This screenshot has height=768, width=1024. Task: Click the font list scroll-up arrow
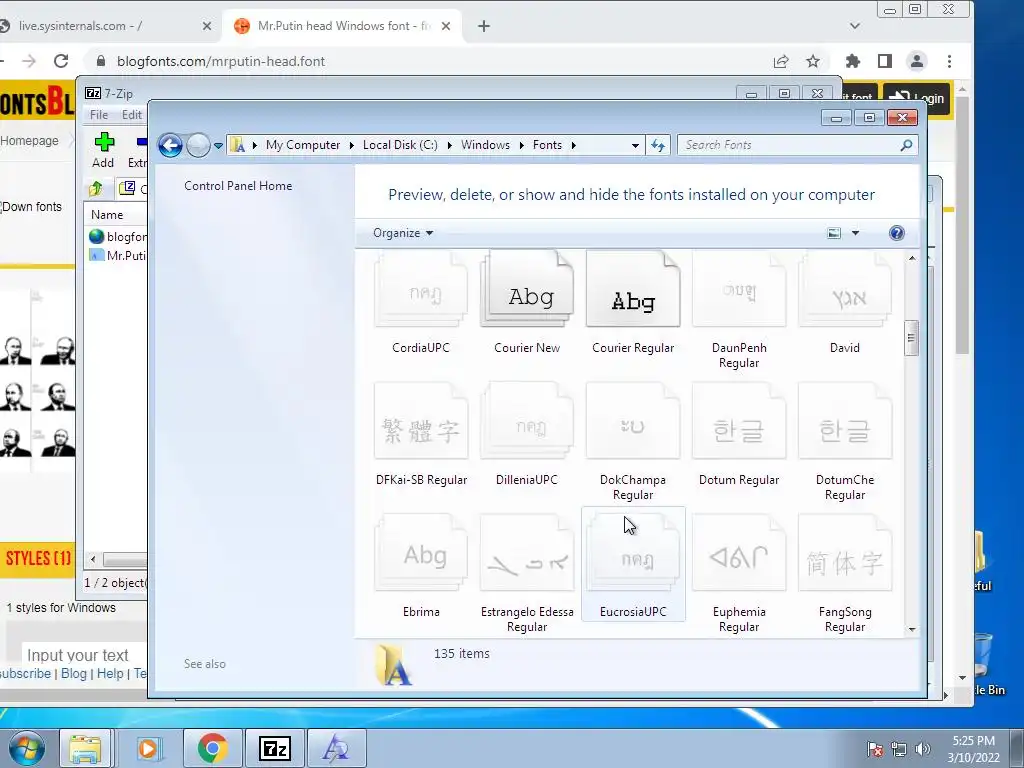pyautogui.click(x=912, y=259)
